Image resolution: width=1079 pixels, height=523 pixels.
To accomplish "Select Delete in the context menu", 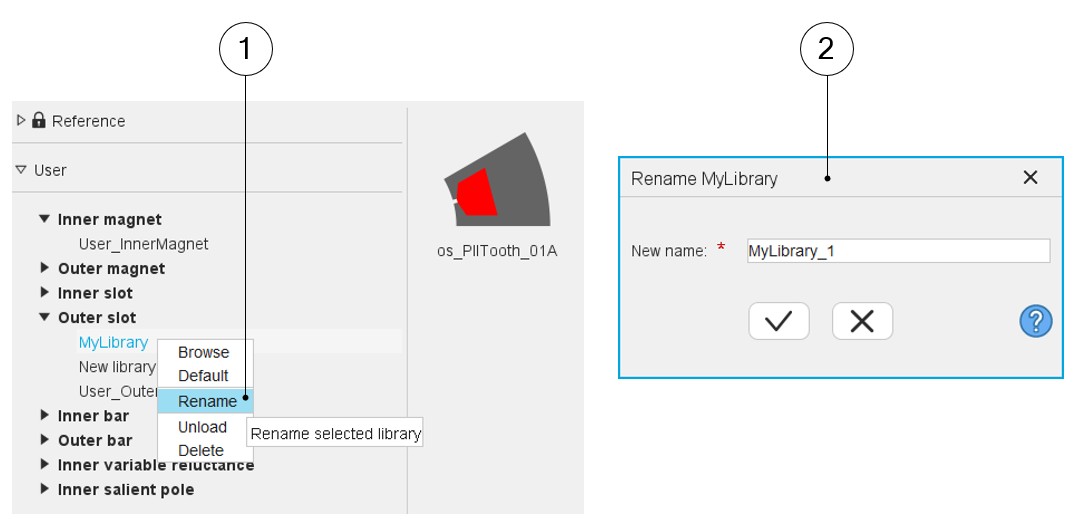I will tap(201, 450).
